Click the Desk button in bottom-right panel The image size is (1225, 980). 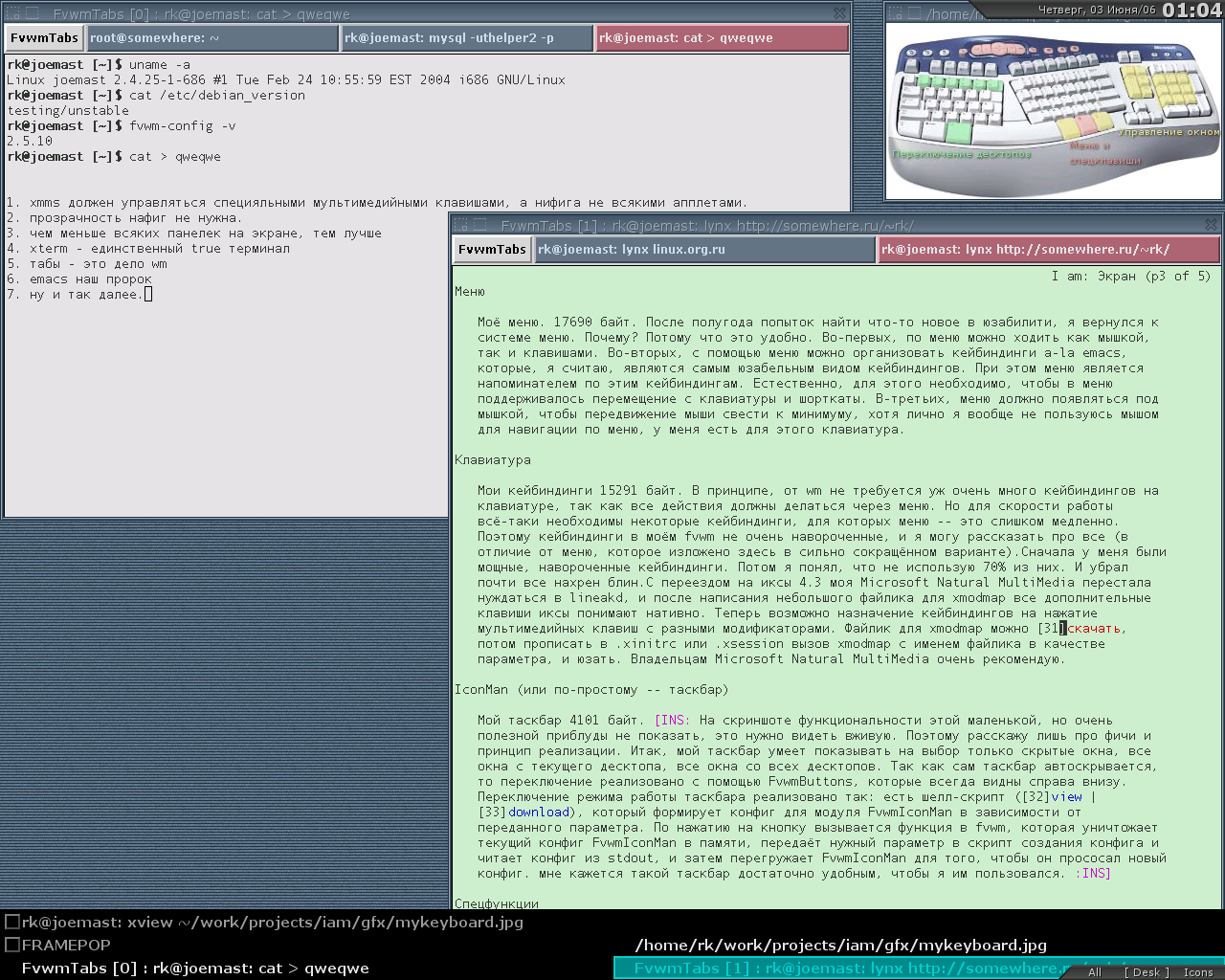click(x=1147, y=972)
